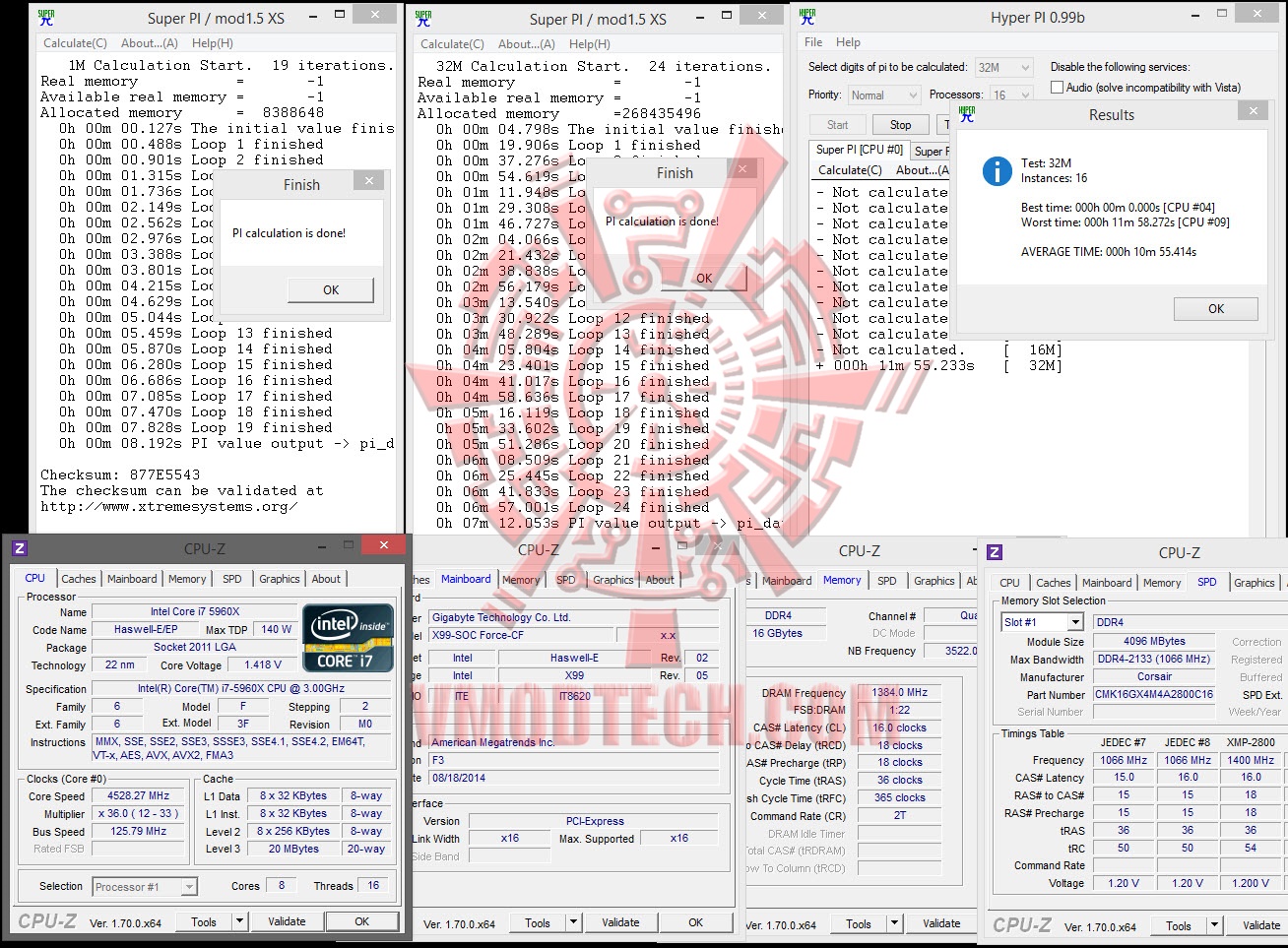Image resolution: width=1288 pixels, height=948 pixels.
Task: Click the Tools button in the CPU-Z CPU window
Action: pos(204,921)
